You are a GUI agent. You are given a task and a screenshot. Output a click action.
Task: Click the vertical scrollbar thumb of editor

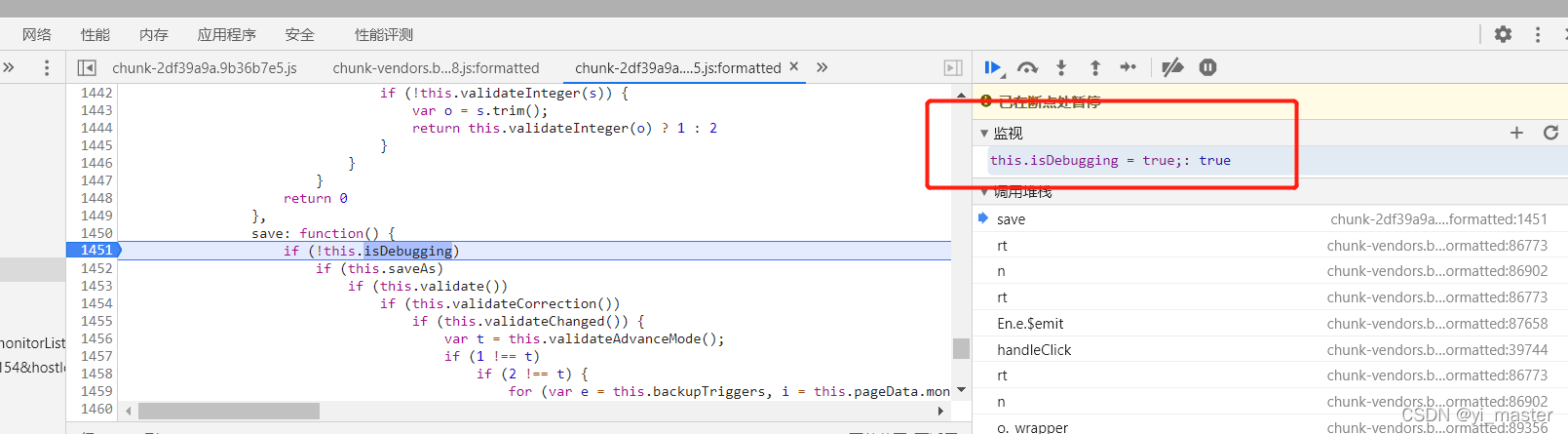tap(961, 348)
